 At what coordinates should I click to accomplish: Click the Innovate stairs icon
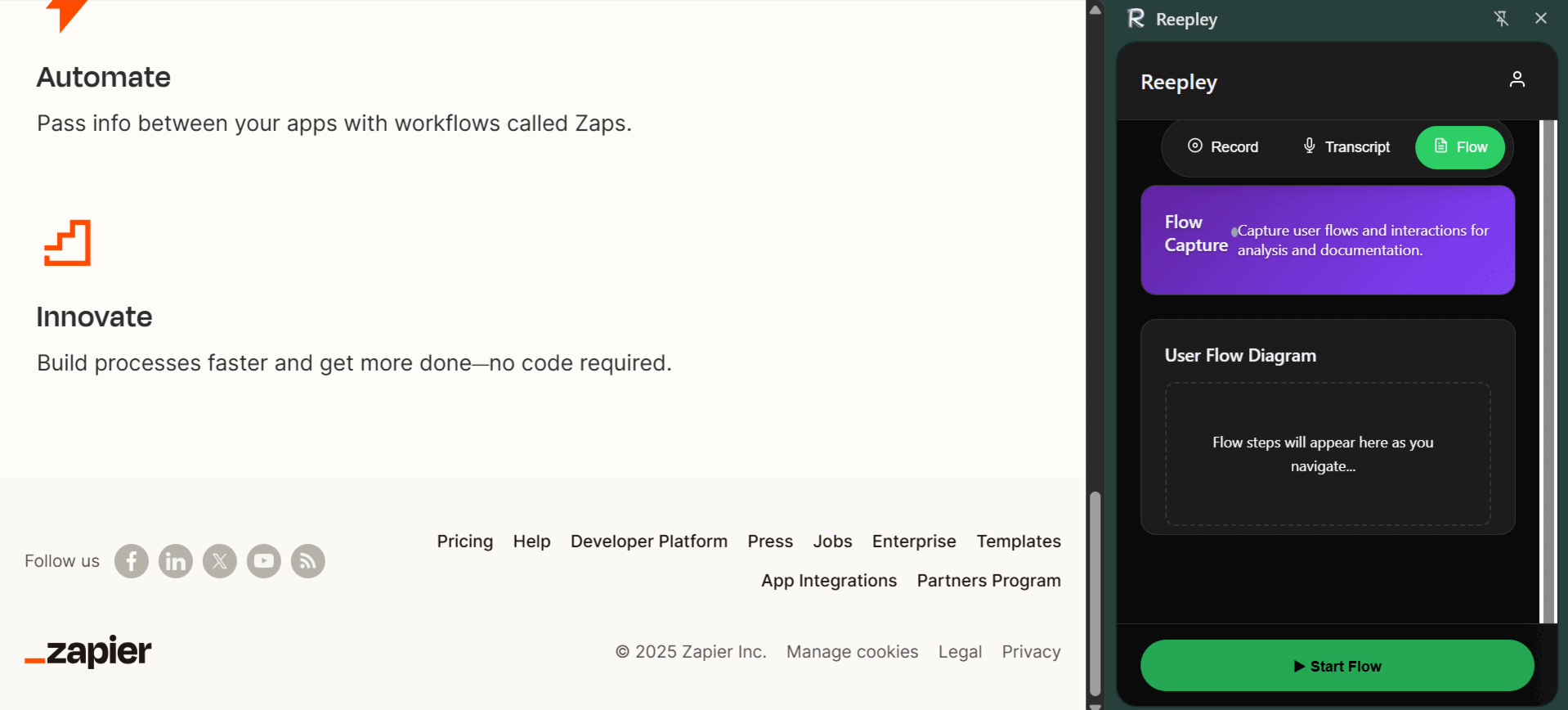tap(67, 243)
